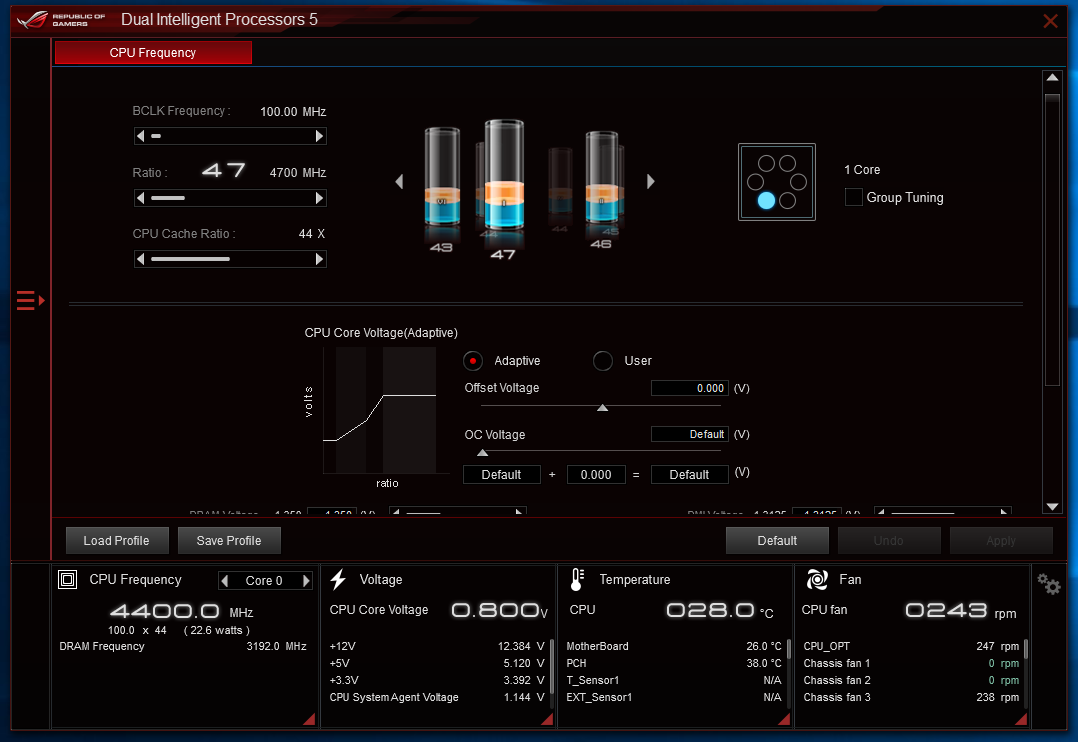Click the main panel scroll up arrow
The width and height of the screenshot is (1078, 742).
1052,78
